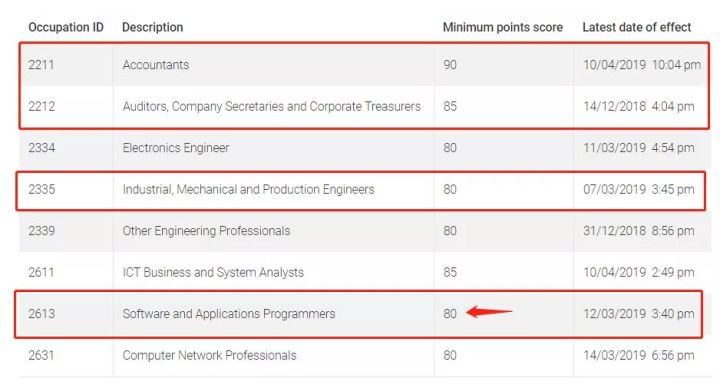Click occupation ID 2631
The width and height of the screenshot is (720, 385).
(x=41, y=355)
